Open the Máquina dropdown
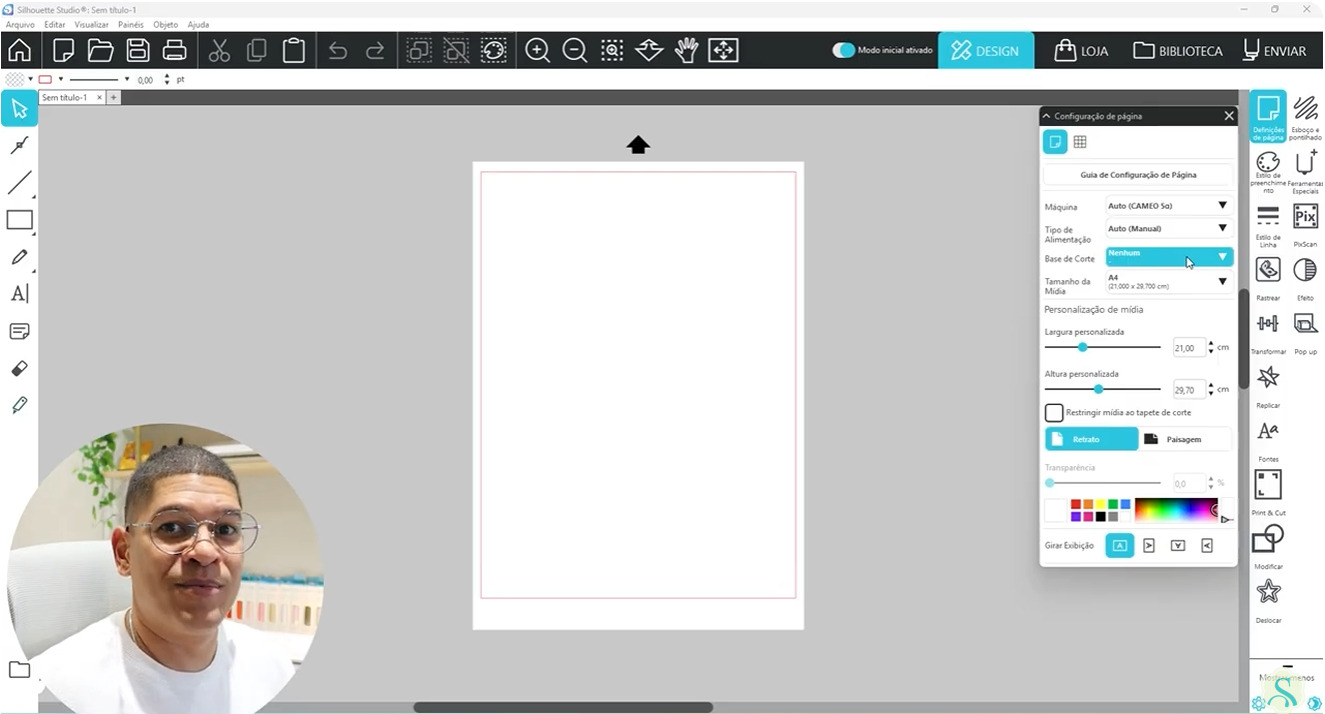Image resolution: width=1325 pixels, height=714 pixels. click(x=1169, y=205)
